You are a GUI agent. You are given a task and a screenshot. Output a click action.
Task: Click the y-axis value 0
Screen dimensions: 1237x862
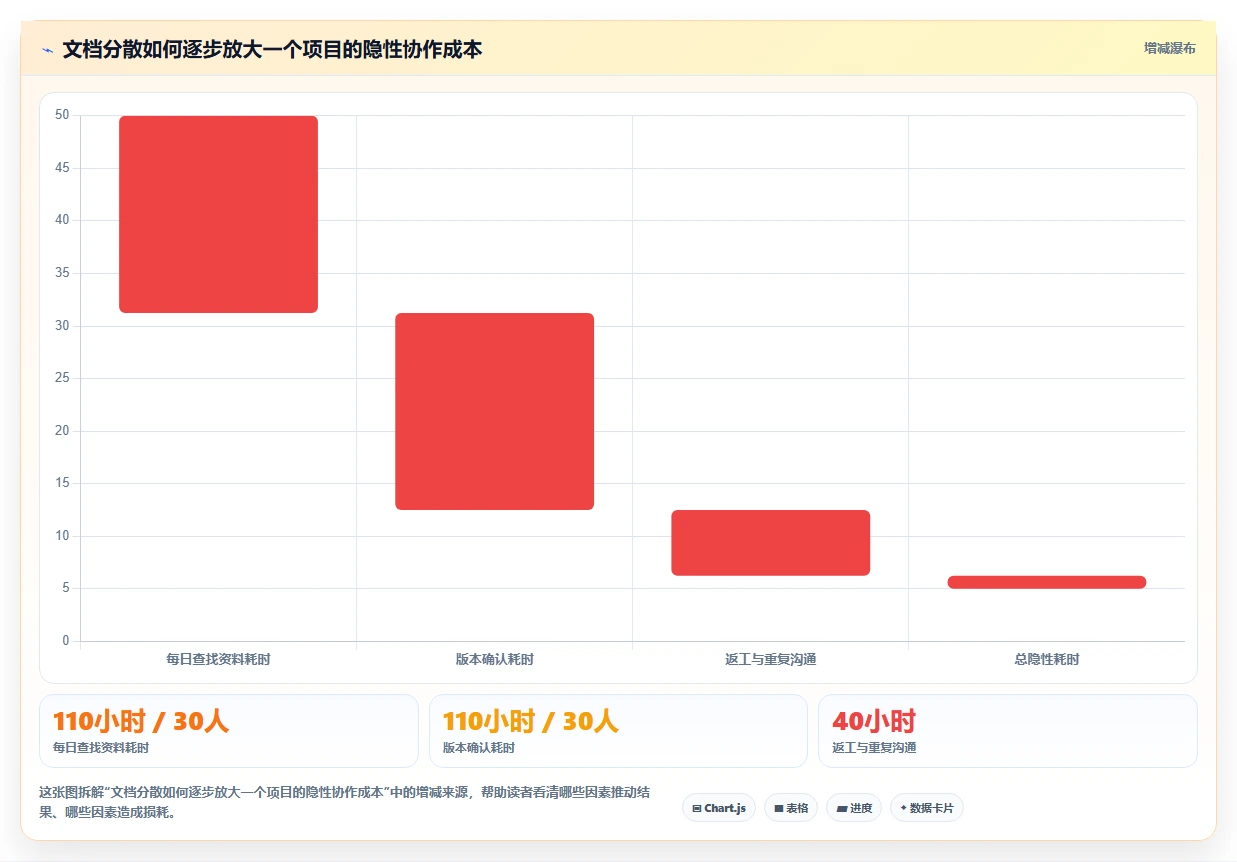[66, 641]
